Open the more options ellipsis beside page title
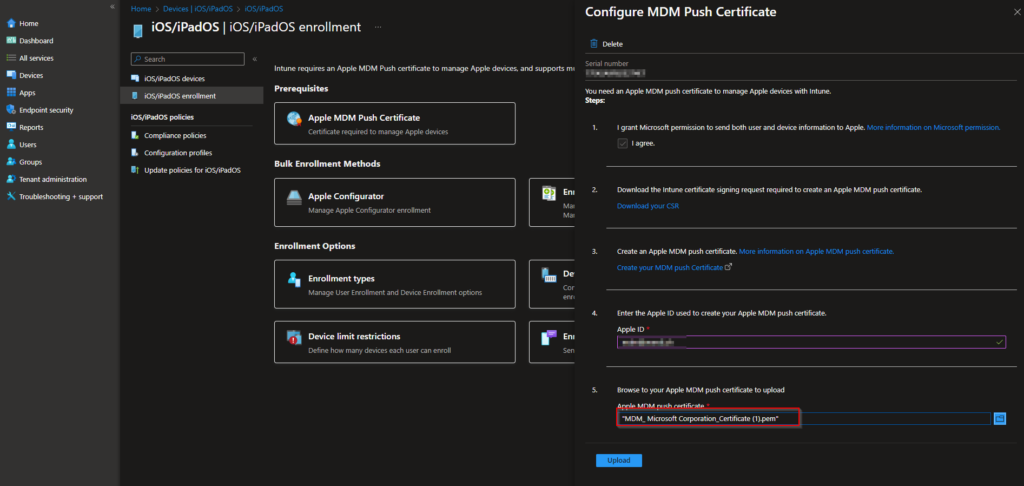The width and height of the screenshot is (1024, 486). tap(377, 27)
